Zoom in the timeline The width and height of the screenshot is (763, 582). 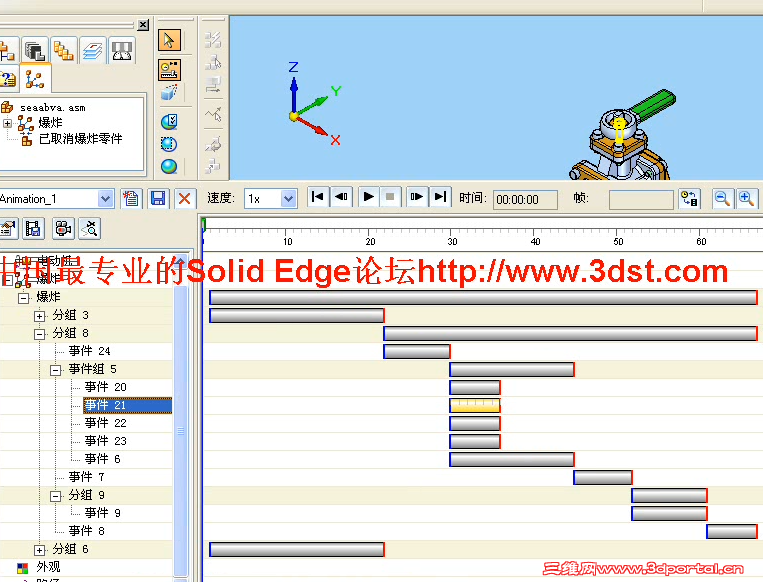[x=746, y=199]
